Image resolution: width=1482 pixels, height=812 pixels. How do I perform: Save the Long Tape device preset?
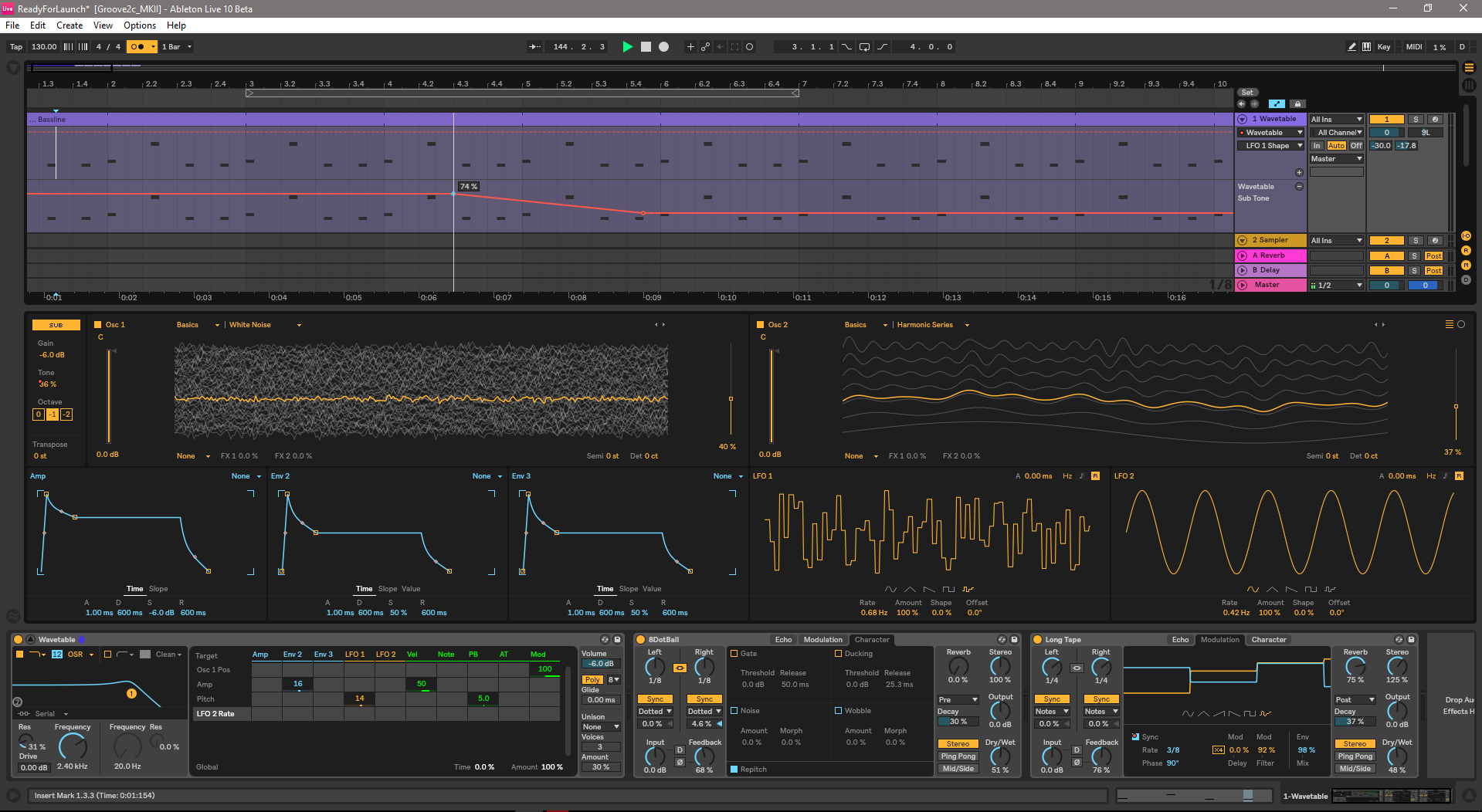click(1411, 639)
